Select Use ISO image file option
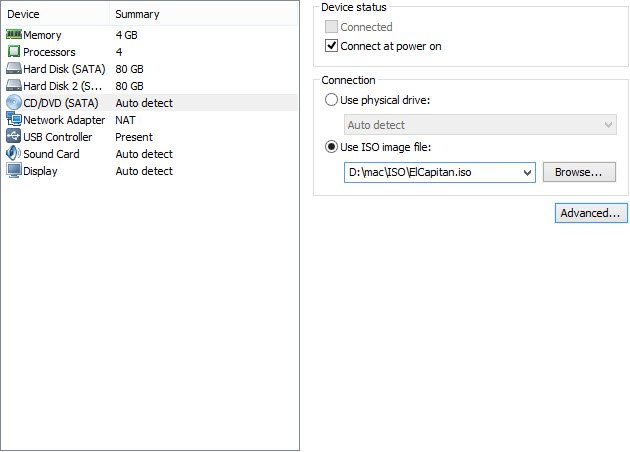Viewport: 630px width, 452px height. [x=331, y=147]
